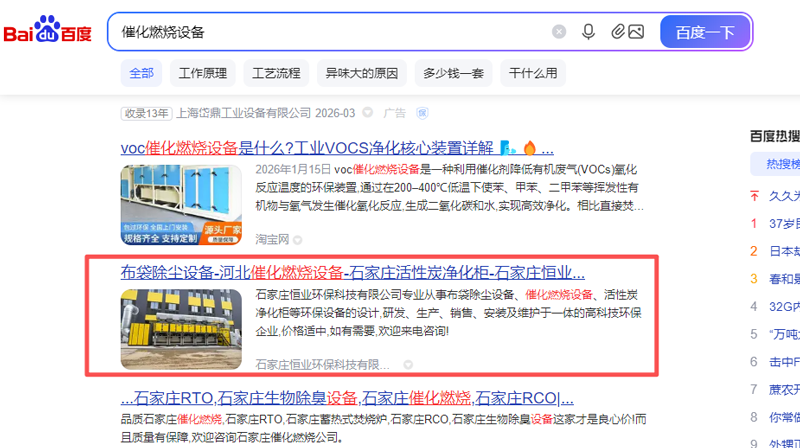Viewport: 800px width, 448px height.
Task: Open the voc催化燃烧设备是什么 result link
Action: 307,148
